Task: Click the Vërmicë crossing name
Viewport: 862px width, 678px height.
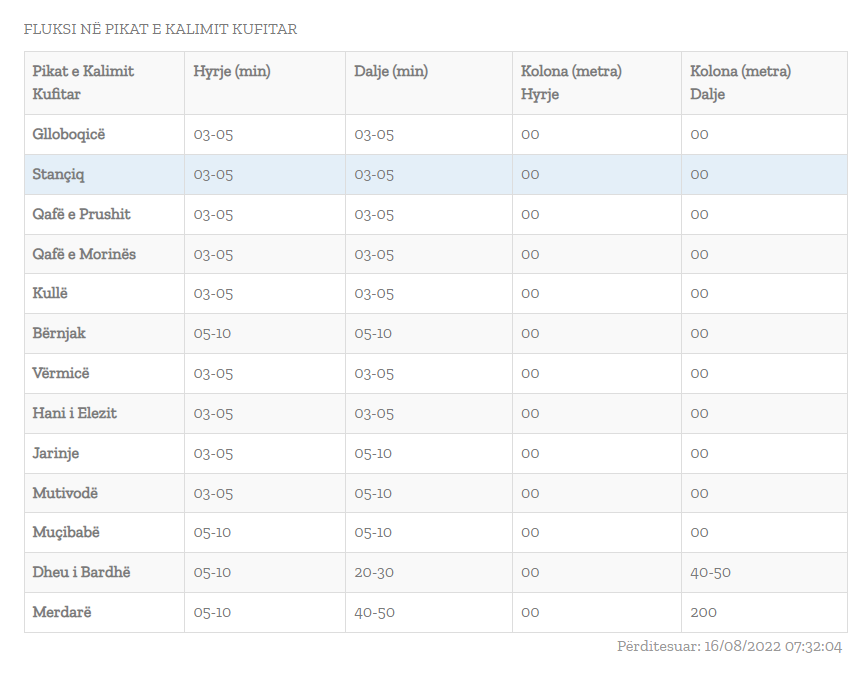Action: pyautogui.click(x=60, y=373)
